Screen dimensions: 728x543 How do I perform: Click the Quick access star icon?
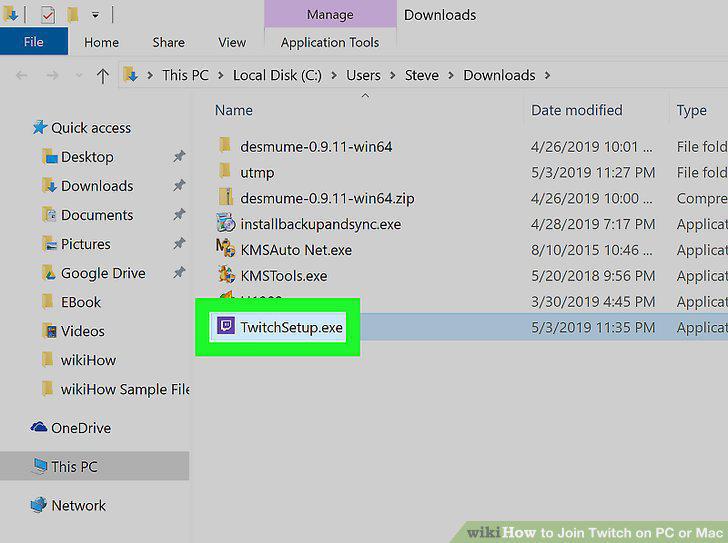[39, 127]
